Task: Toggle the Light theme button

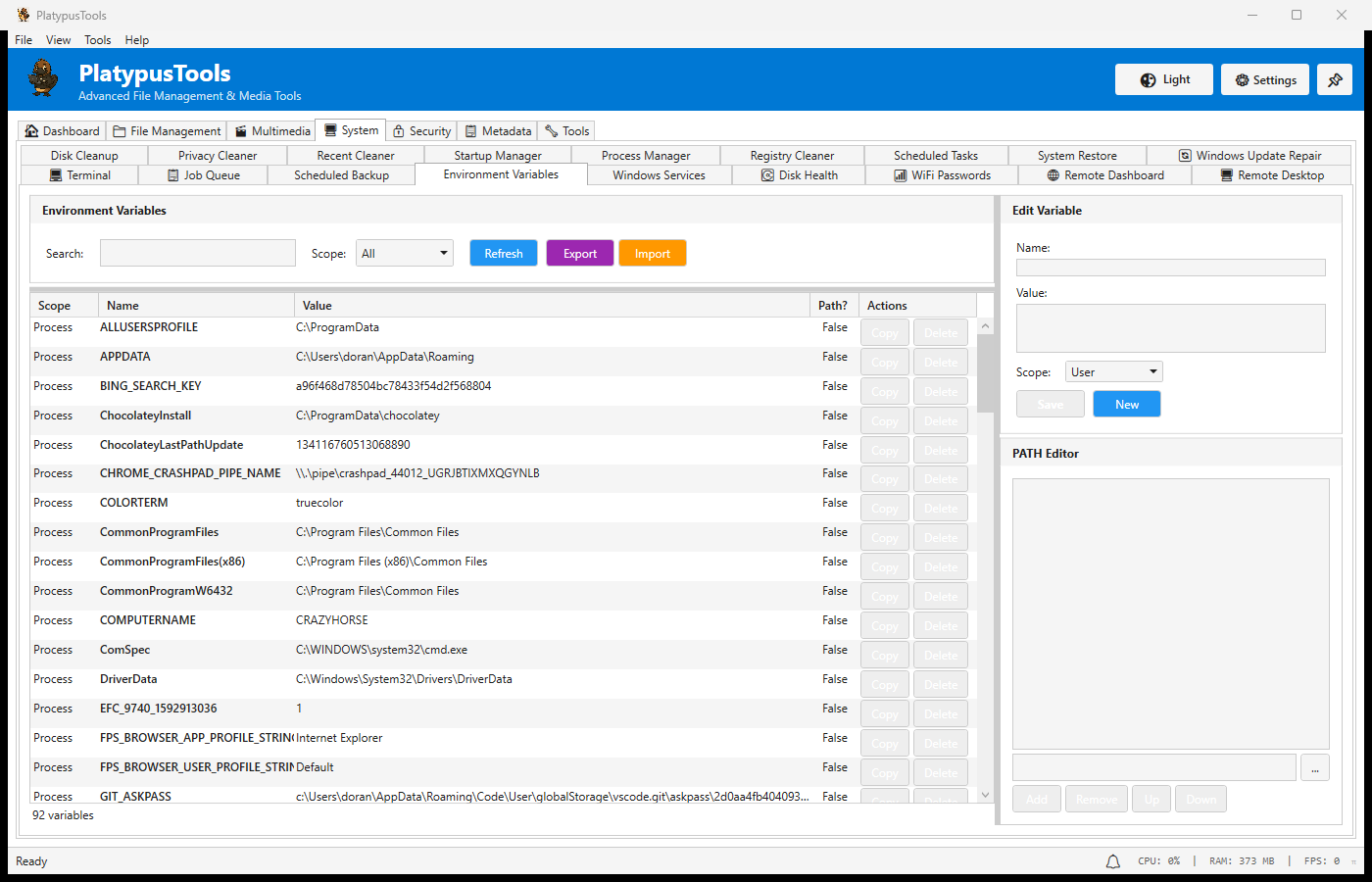Action: tap(1163, 79)
